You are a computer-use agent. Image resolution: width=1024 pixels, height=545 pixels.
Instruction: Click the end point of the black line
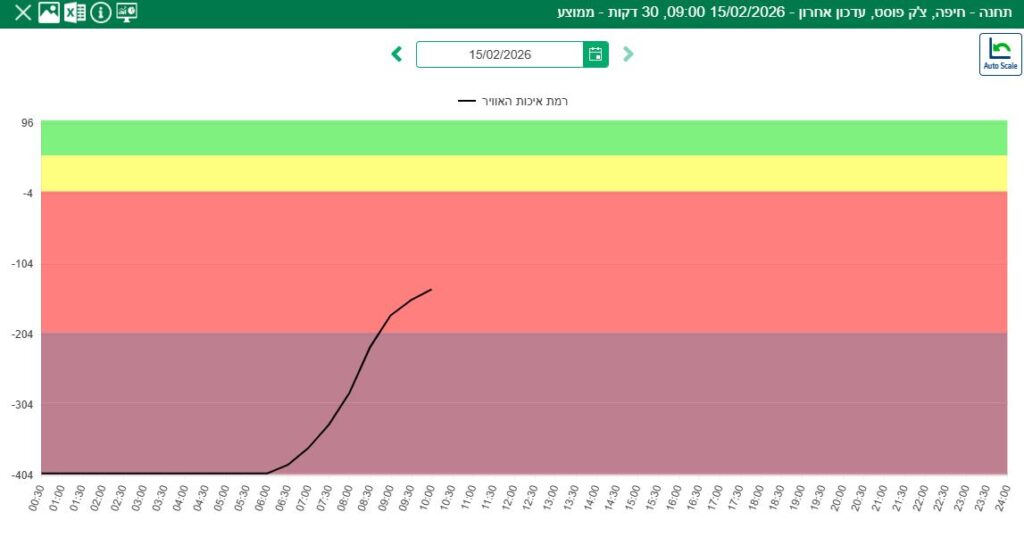point(431,290)
